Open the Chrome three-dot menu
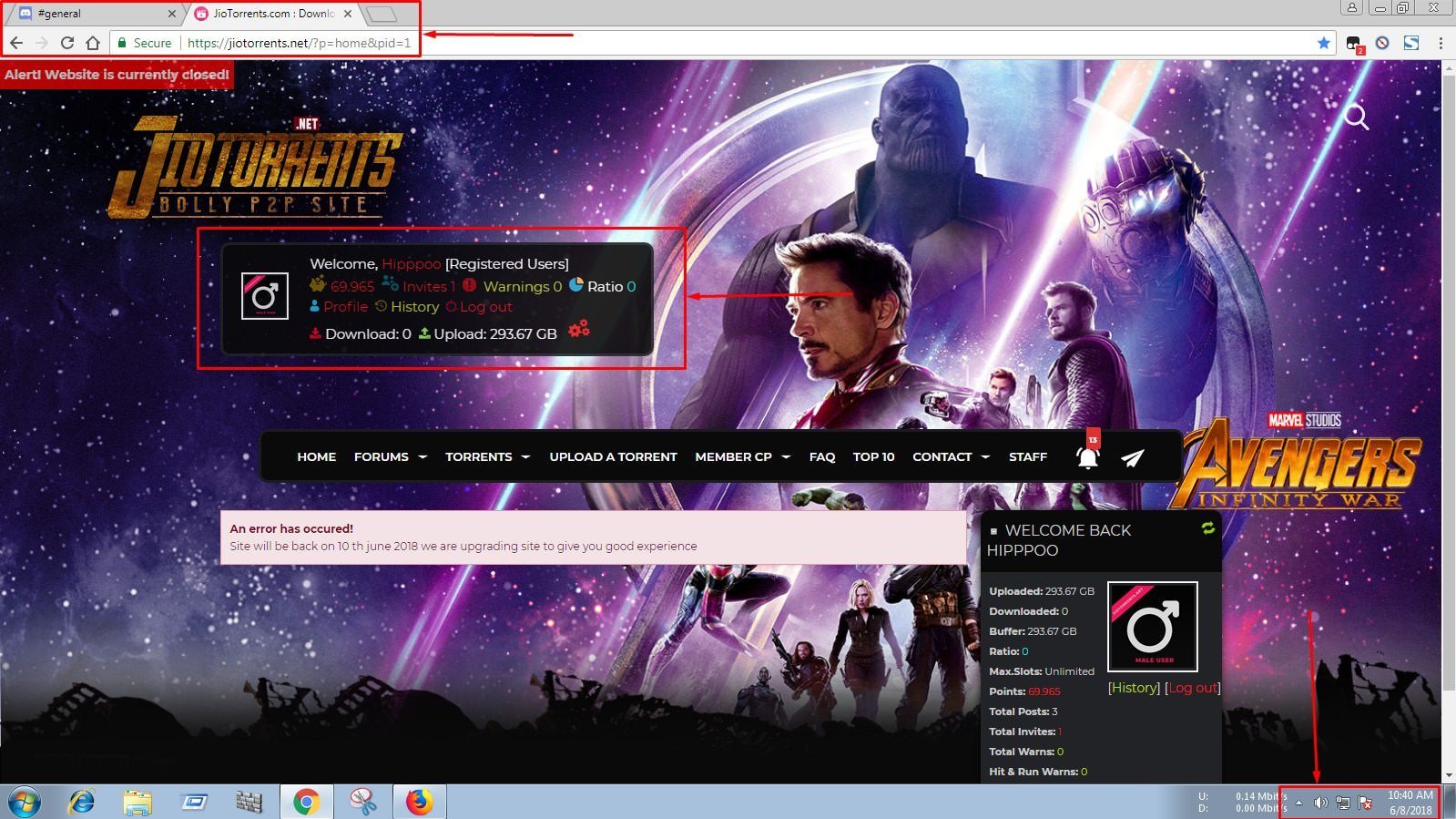 pos(1441,43)
